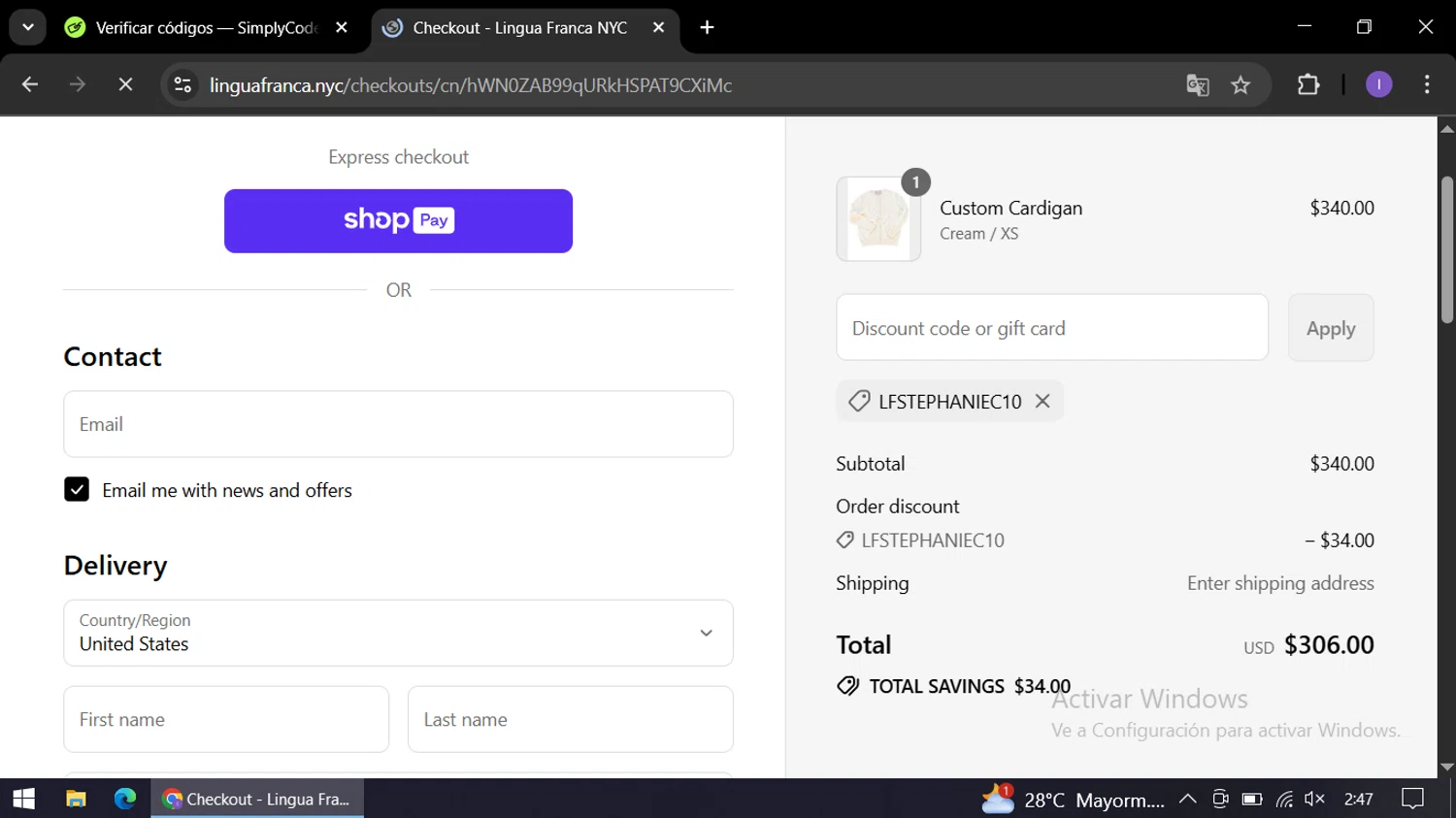Focus the Discount code or gift card field

(x=1052, y=328)
